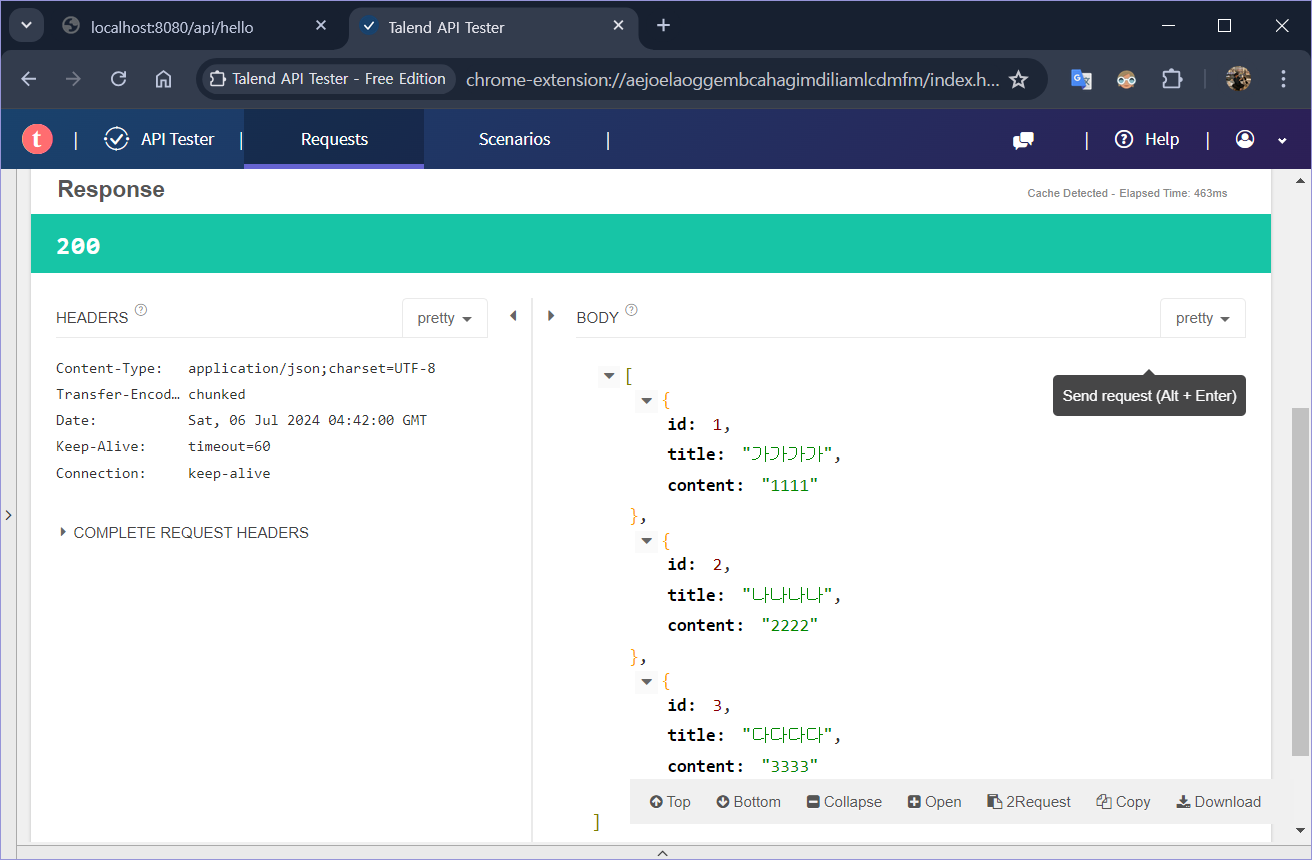Click the address bar URL
The height and width of the screenshot is (860, 1312).
tap(732, 80)
